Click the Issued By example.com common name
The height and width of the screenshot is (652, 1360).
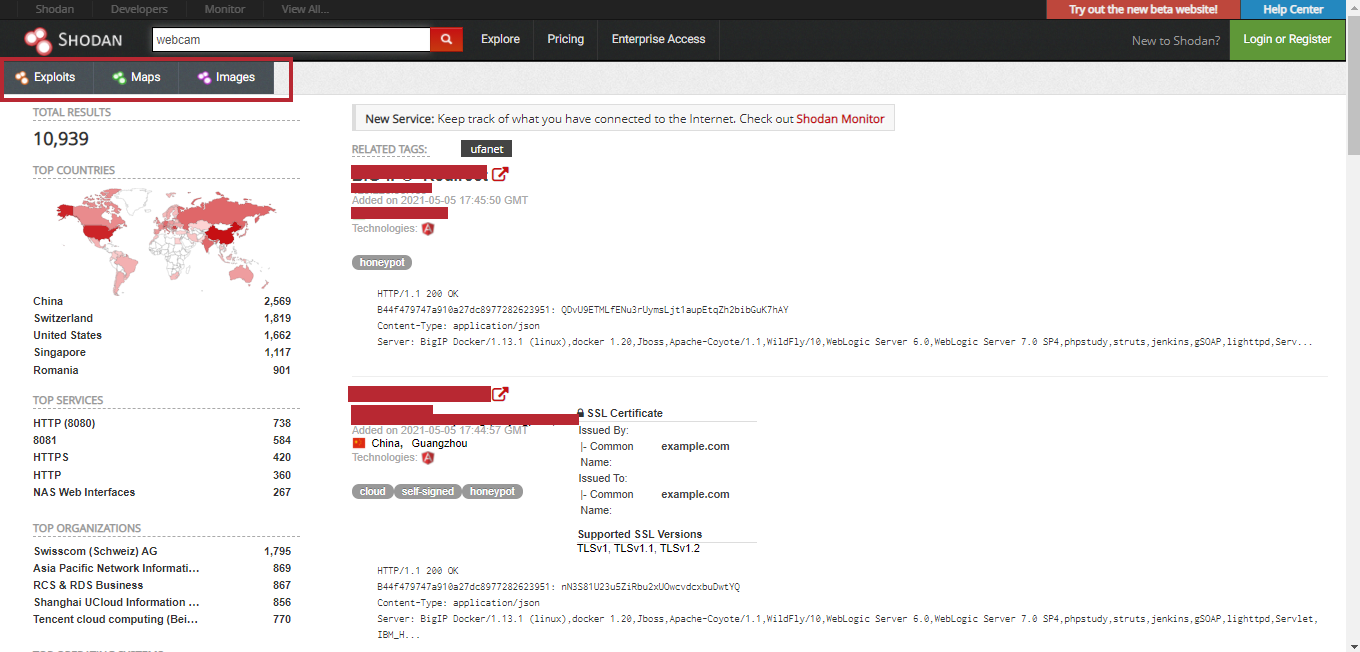pos(695,446)
